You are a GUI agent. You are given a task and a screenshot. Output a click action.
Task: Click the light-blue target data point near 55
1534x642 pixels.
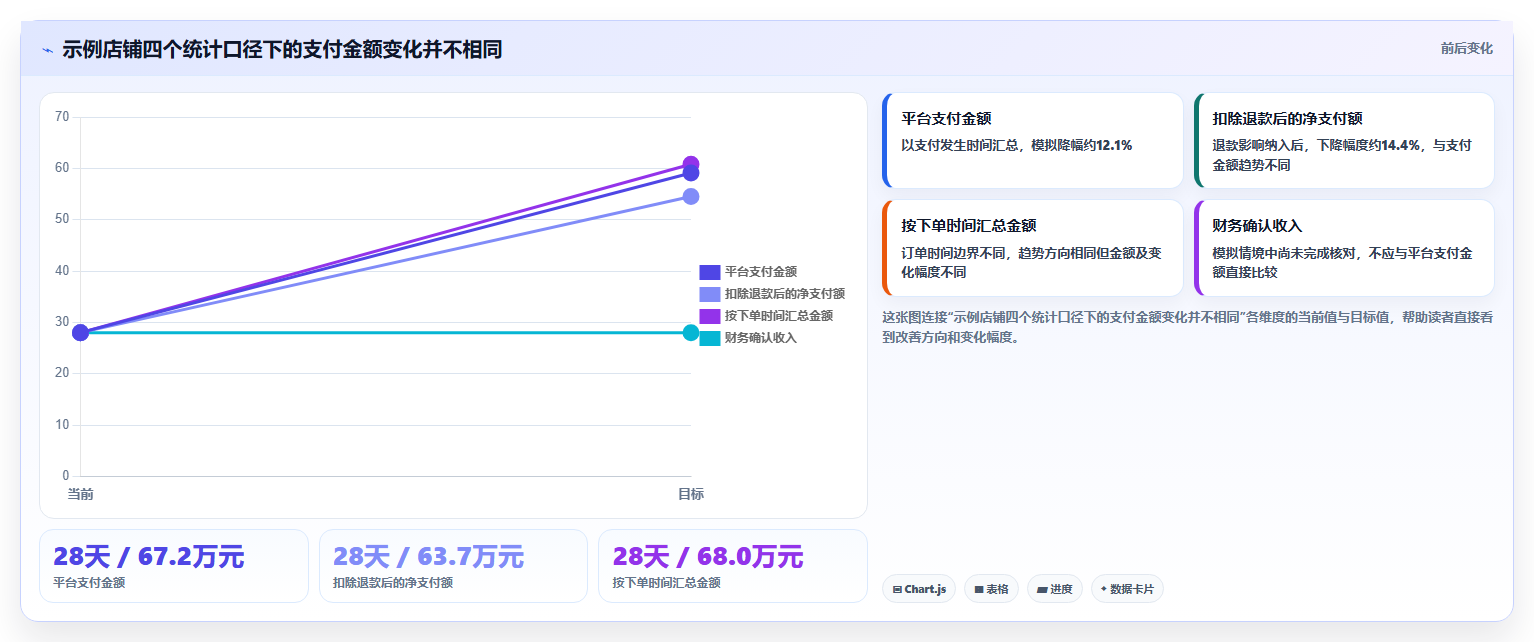click(691, 196)
